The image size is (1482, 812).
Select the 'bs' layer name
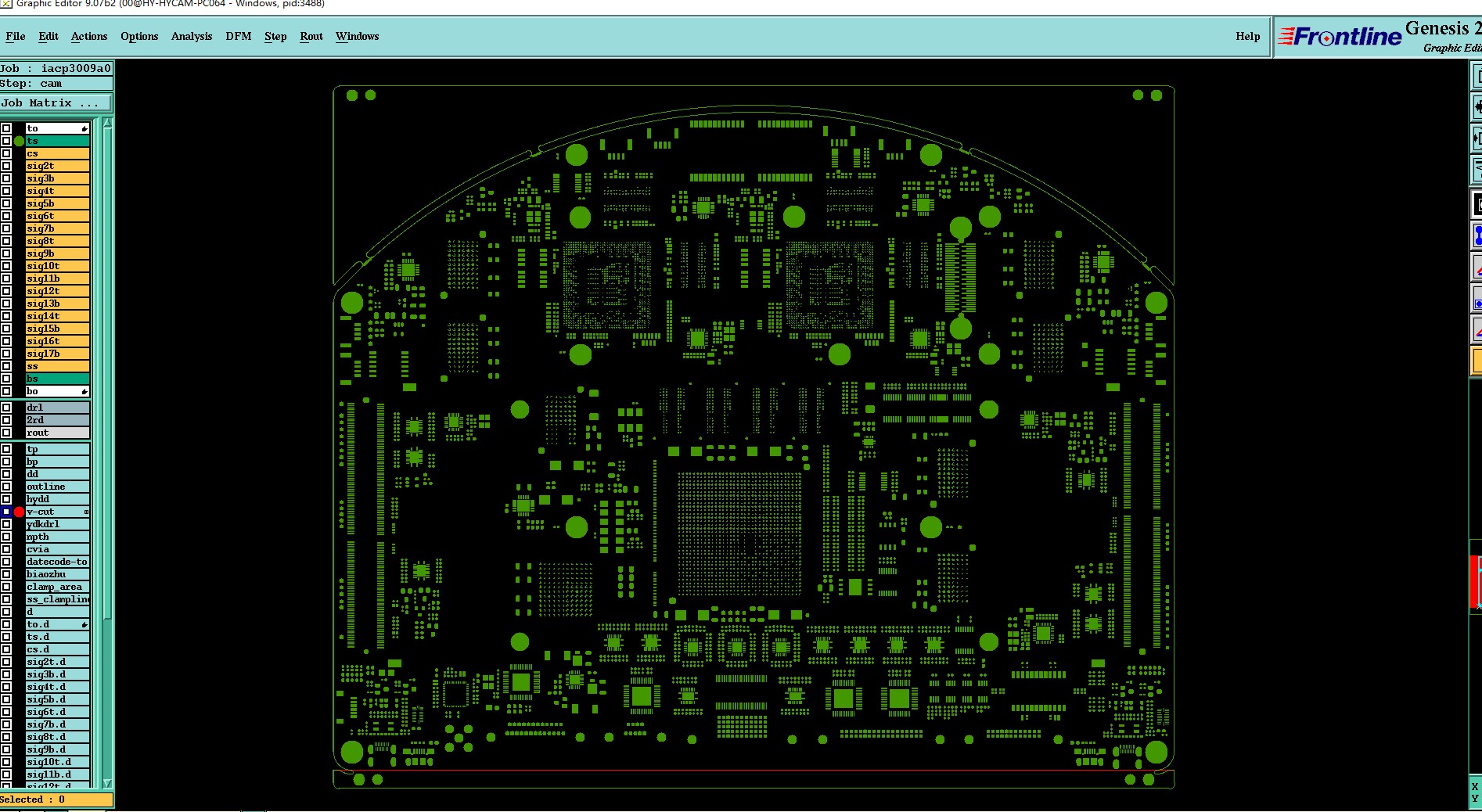(57, 379)
